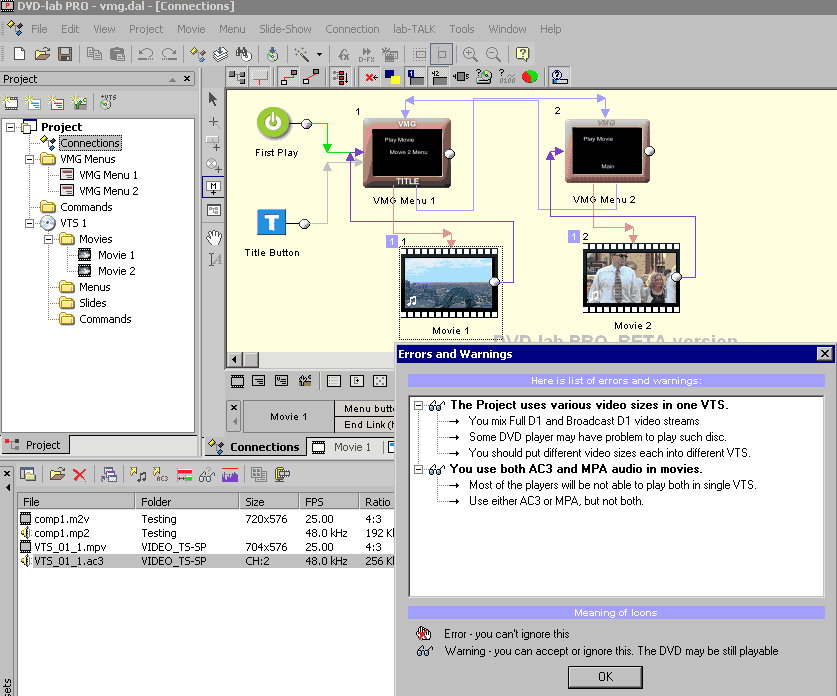Select the comp1.mp2 audio asset
Image resolution: width=837 pixels, height=696 pixels.
(61, 533)
